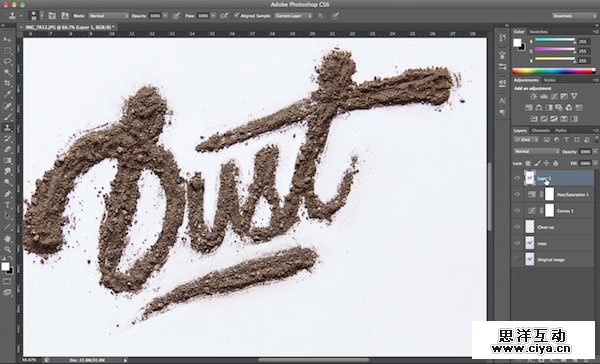The height and width of the screenshot is (364, 600).
Task: Select the Adjustments panel tab
Action: (x=526, y=80)
